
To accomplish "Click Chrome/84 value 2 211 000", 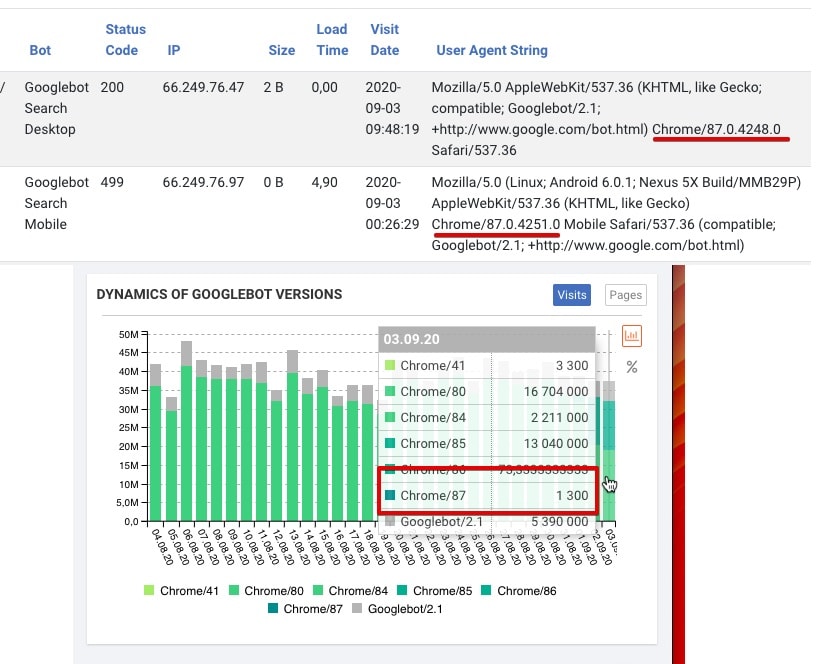I will (559, 417).
